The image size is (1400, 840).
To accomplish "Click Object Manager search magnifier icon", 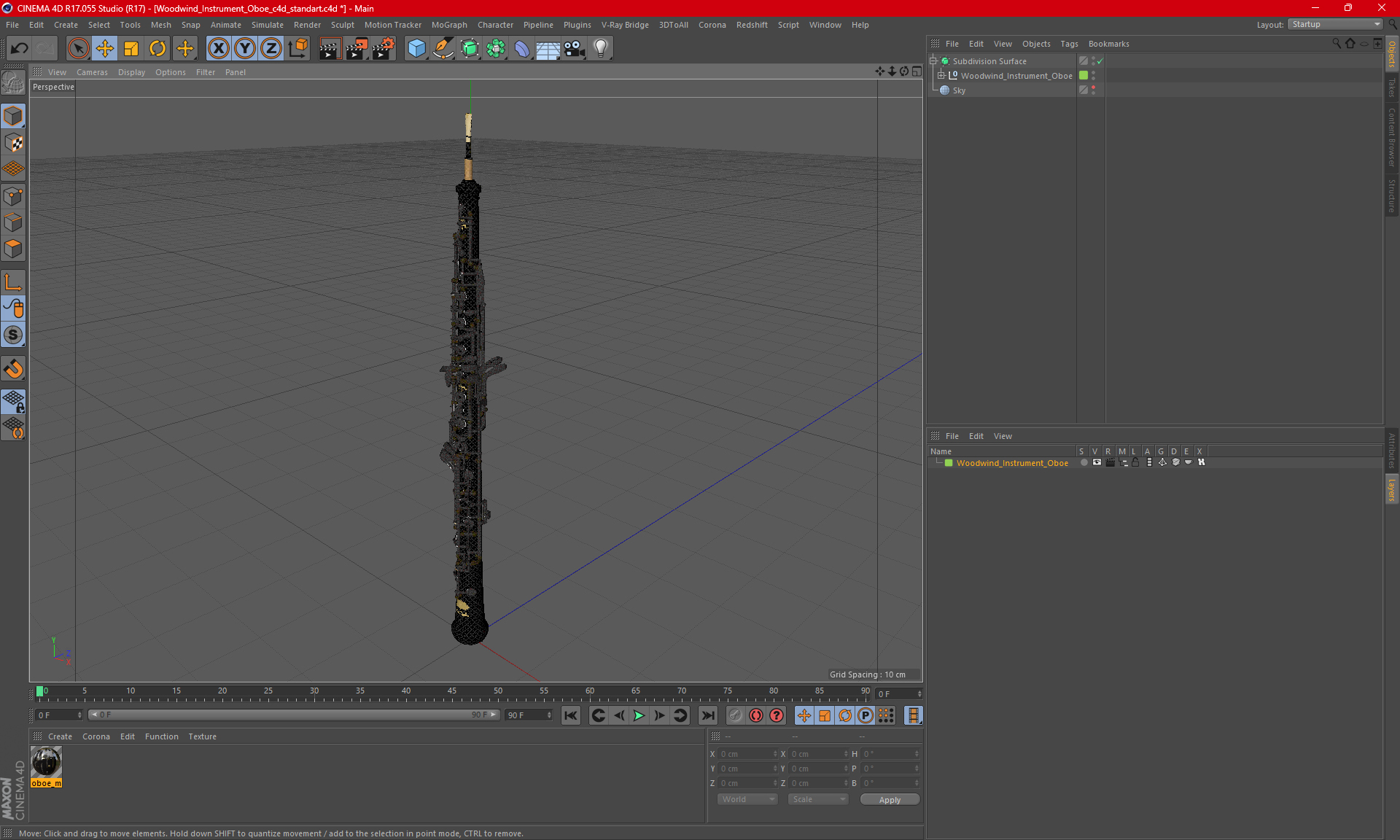I will point(1337,44).
